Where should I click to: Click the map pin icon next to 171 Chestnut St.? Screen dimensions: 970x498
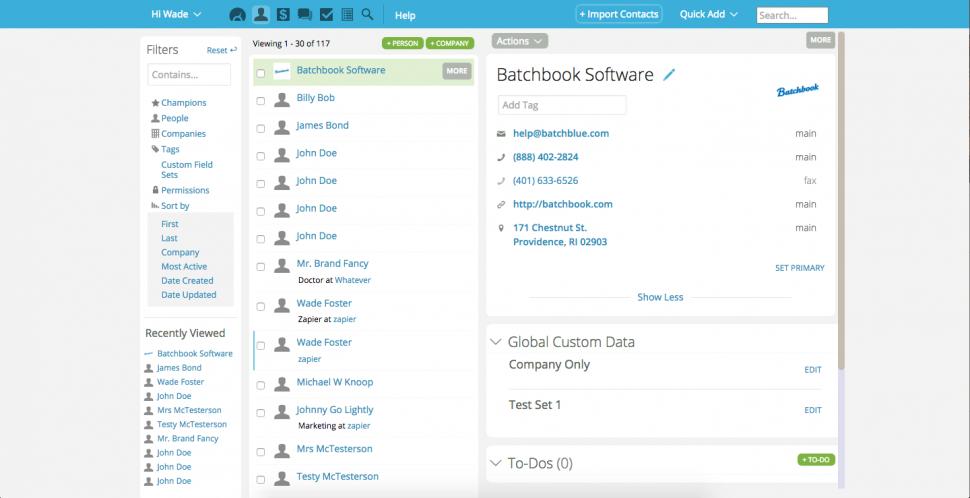501,228
